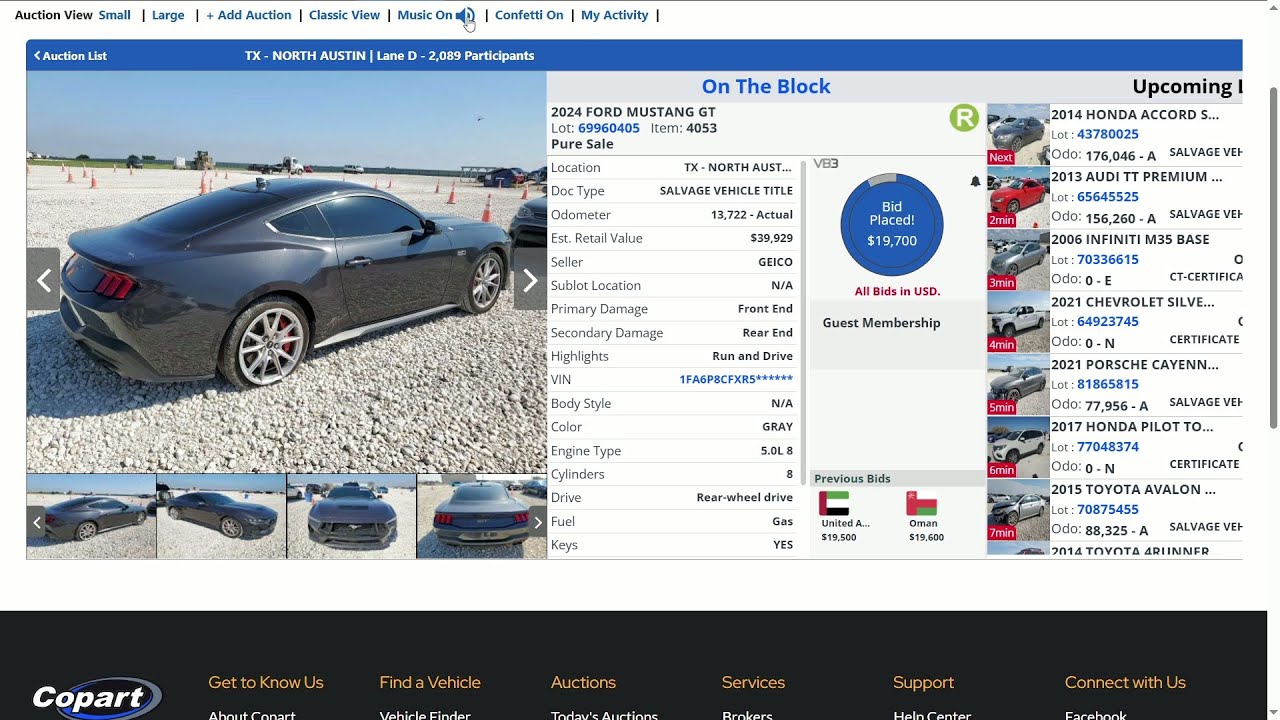Open upcoming lot 77048374
This screenshot has width=1280, height=720.
[1108, 447]
